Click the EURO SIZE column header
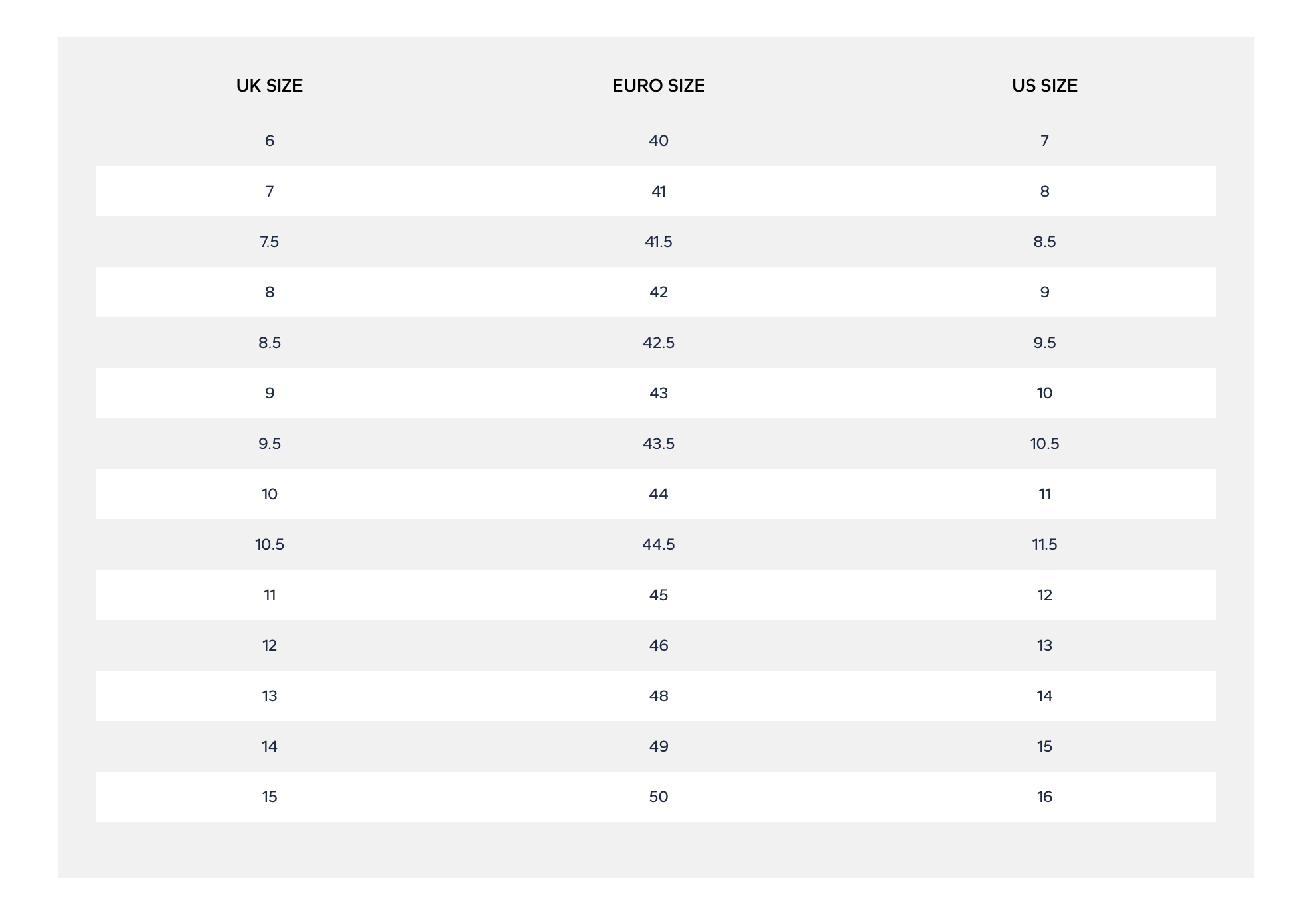This screenshot has height=899, width=1316. pyautogui.click(x=658, y=86)
